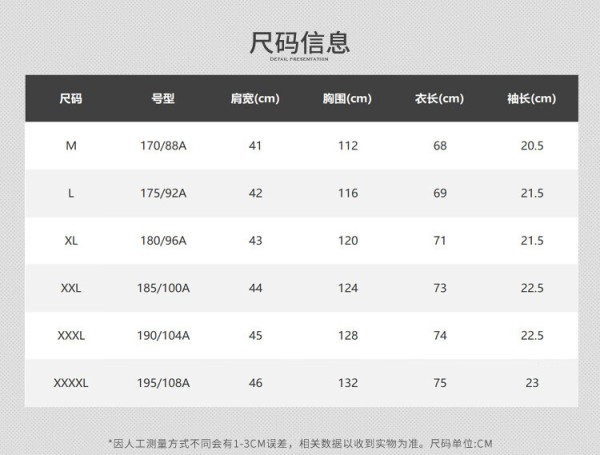Click the 185/100A model cell
Viewport: 600px width, 455px height.
[x=163, y=288]
